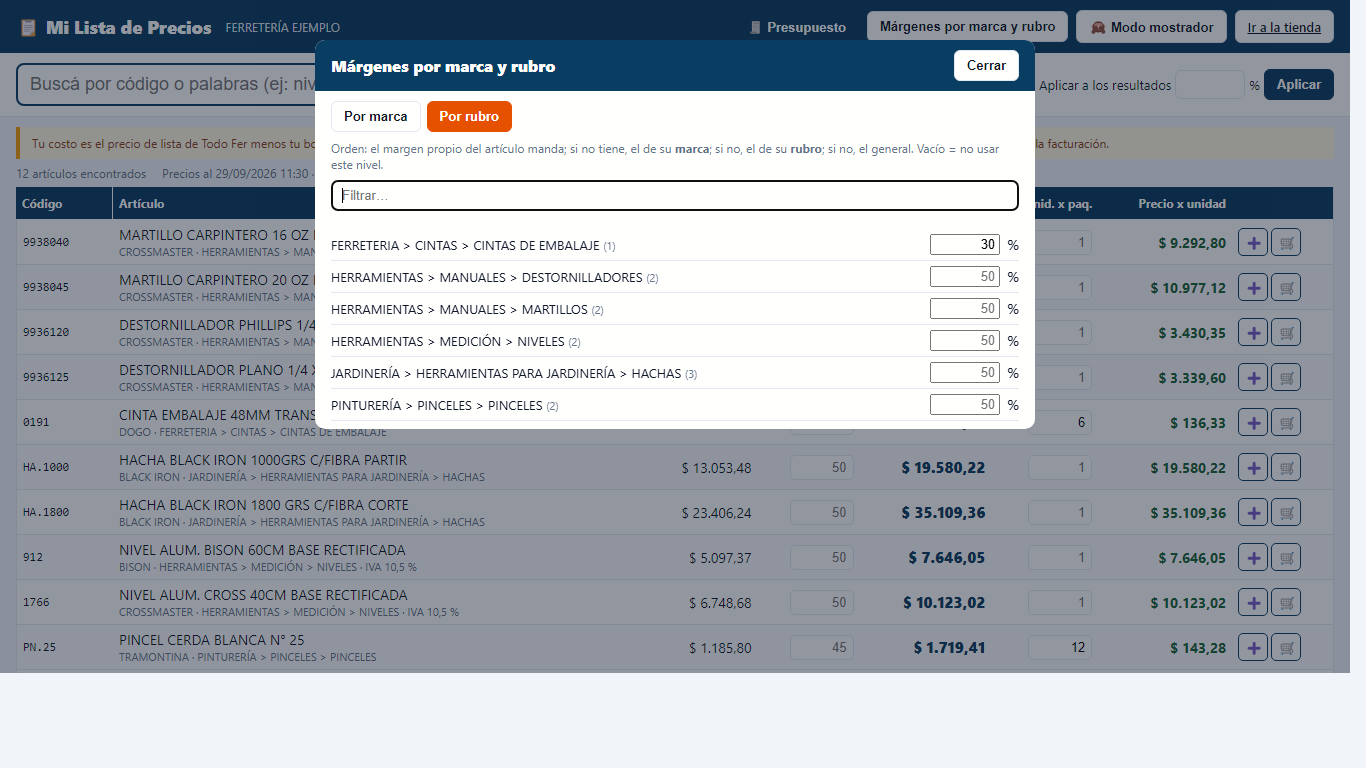Screen dimensions: 1366x768
Task: Edit margin field on HACHA 1000GRS row
Action: [822, 467]
